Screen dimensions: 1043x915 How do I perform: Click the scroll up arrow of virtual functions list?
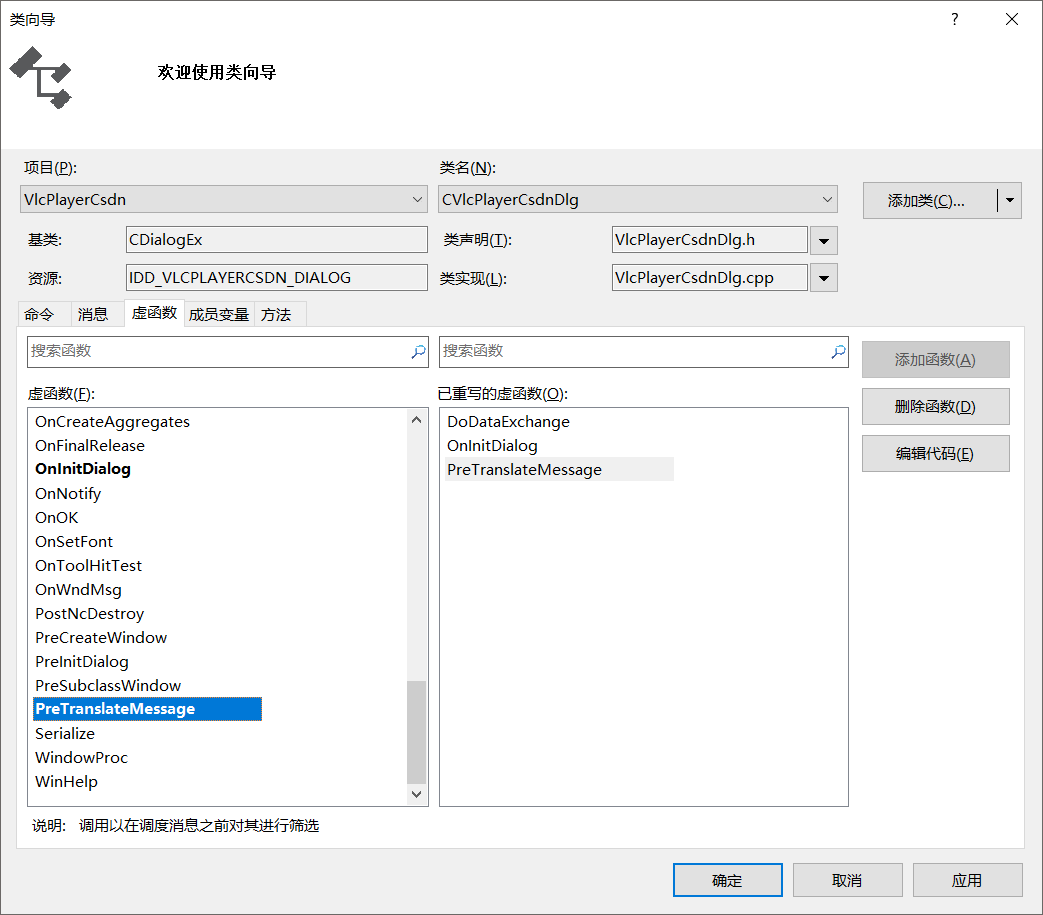416,420
